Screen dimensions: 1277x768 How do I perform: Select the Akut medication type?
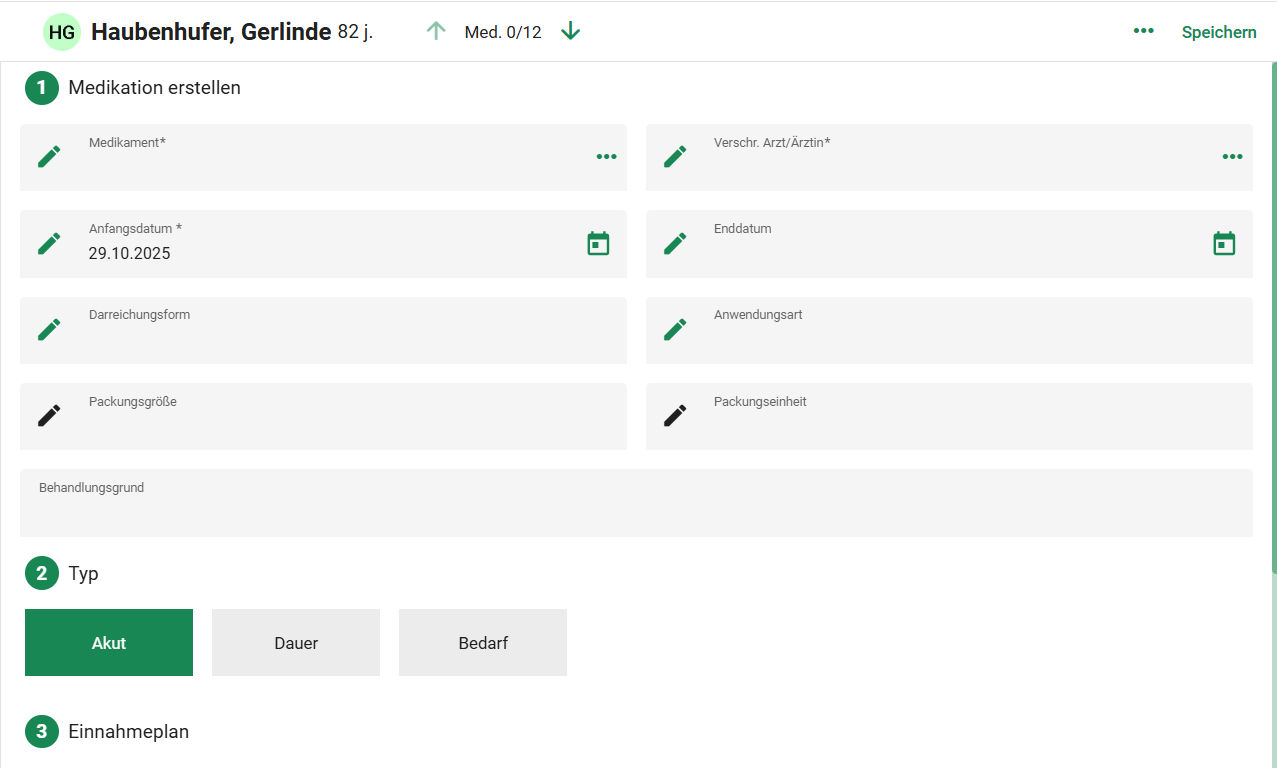pos(109,643)
